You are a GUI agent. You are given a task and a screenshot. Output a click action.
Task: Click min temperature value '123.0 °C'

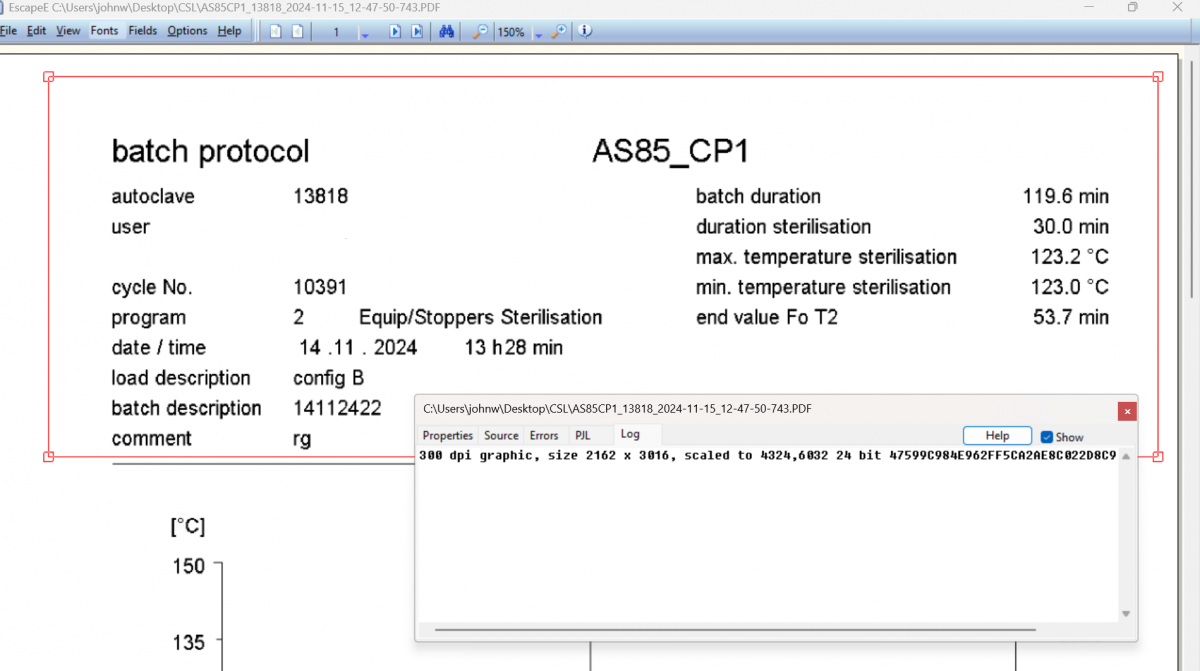1070,287
